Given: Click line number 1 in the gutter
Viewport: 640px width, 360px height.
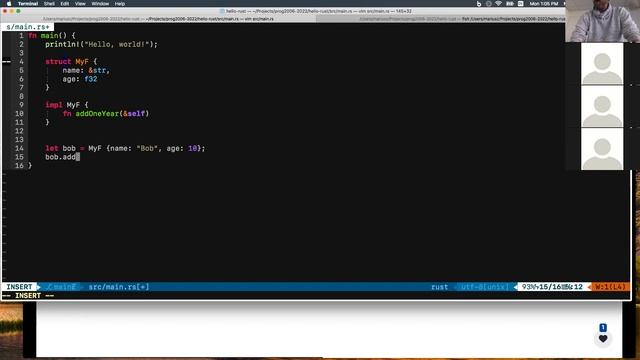Looking at the screenshot, I should 21,36.
